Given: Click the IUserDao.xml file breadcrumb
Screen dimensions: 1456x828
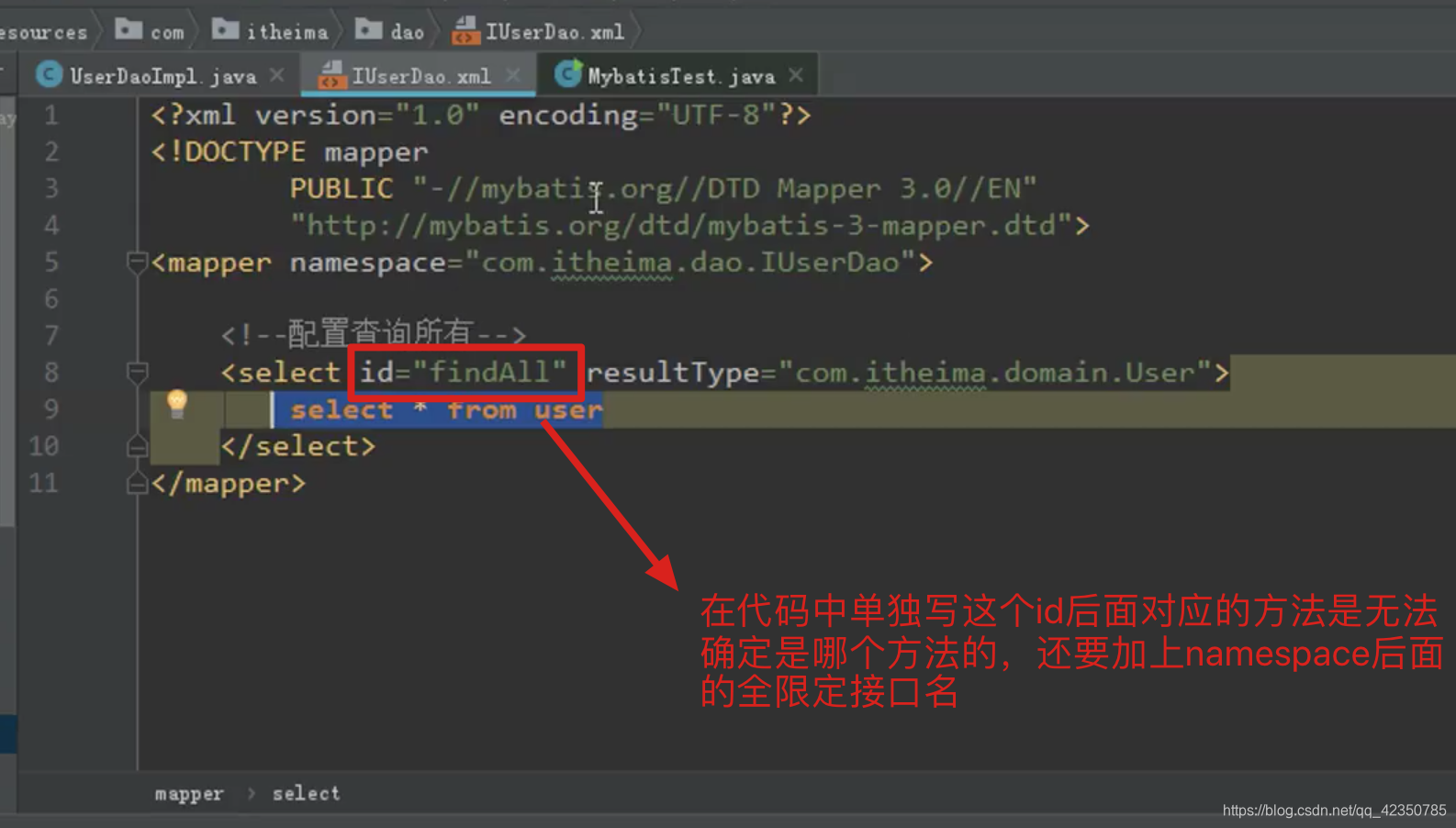Looking at the screenshot, I should pos(539,31).
